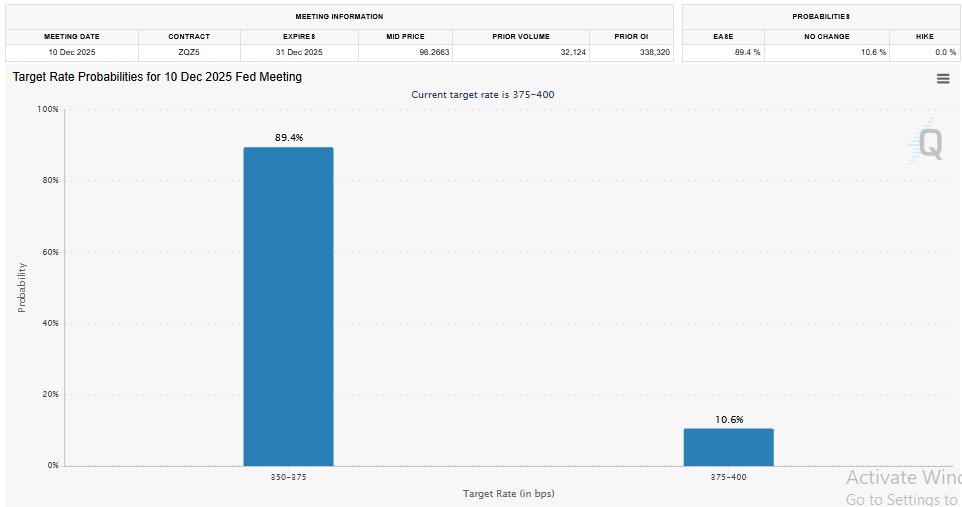Click the Prior Volume value 32,124
This screenshot has width=962, height=507.
[566, 52]
